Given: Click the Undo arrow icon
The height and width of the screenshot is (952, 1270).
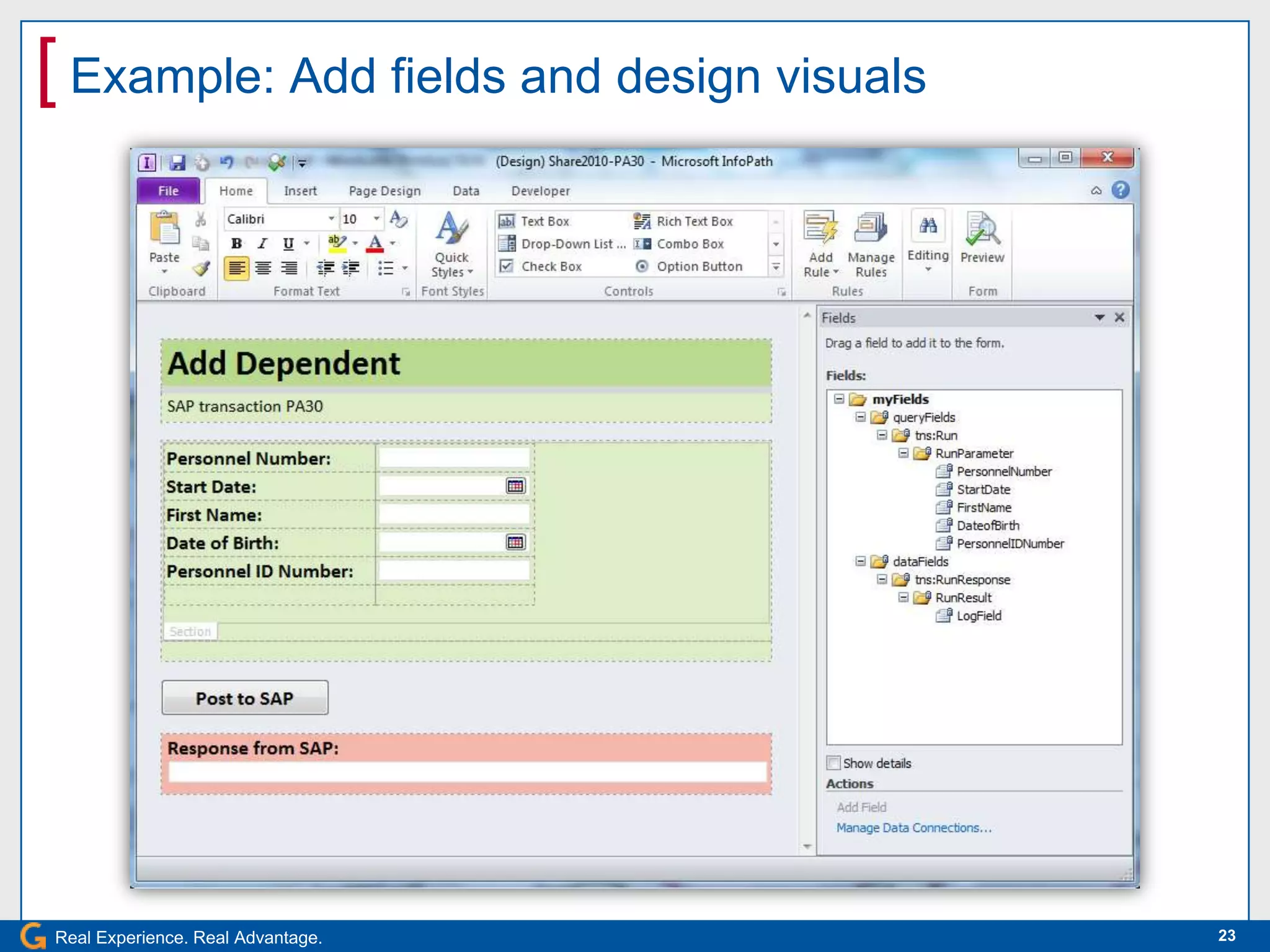Looking at the screenshot, I should pyautogui.click(x=226, y=162).
